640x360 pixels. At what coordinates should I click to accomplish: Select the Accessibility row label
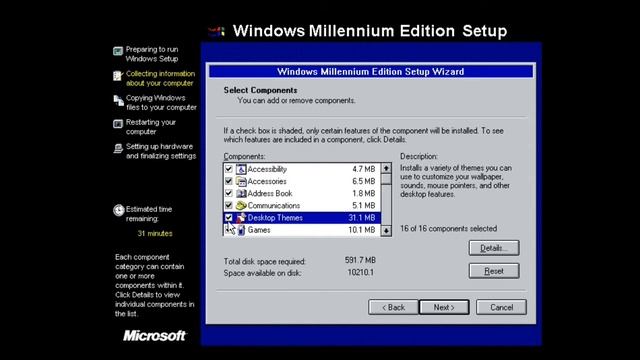267,169
